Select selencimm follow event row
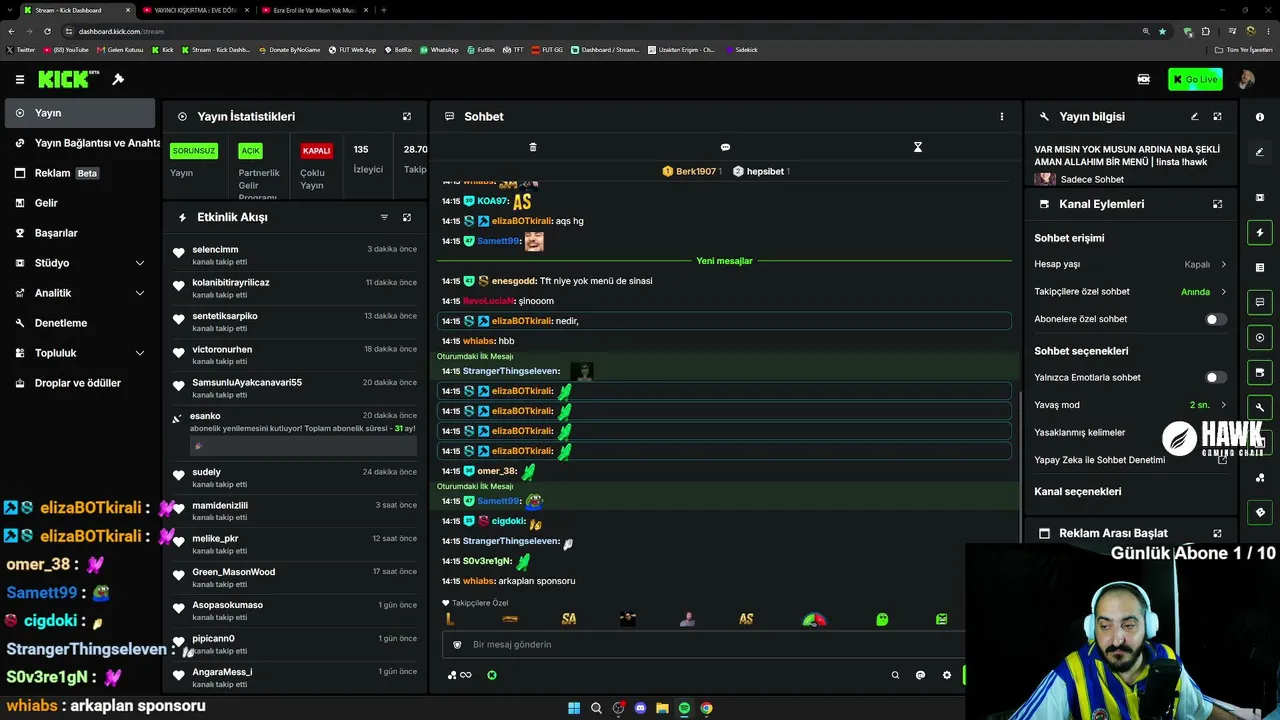 click(x=296, y=255)
